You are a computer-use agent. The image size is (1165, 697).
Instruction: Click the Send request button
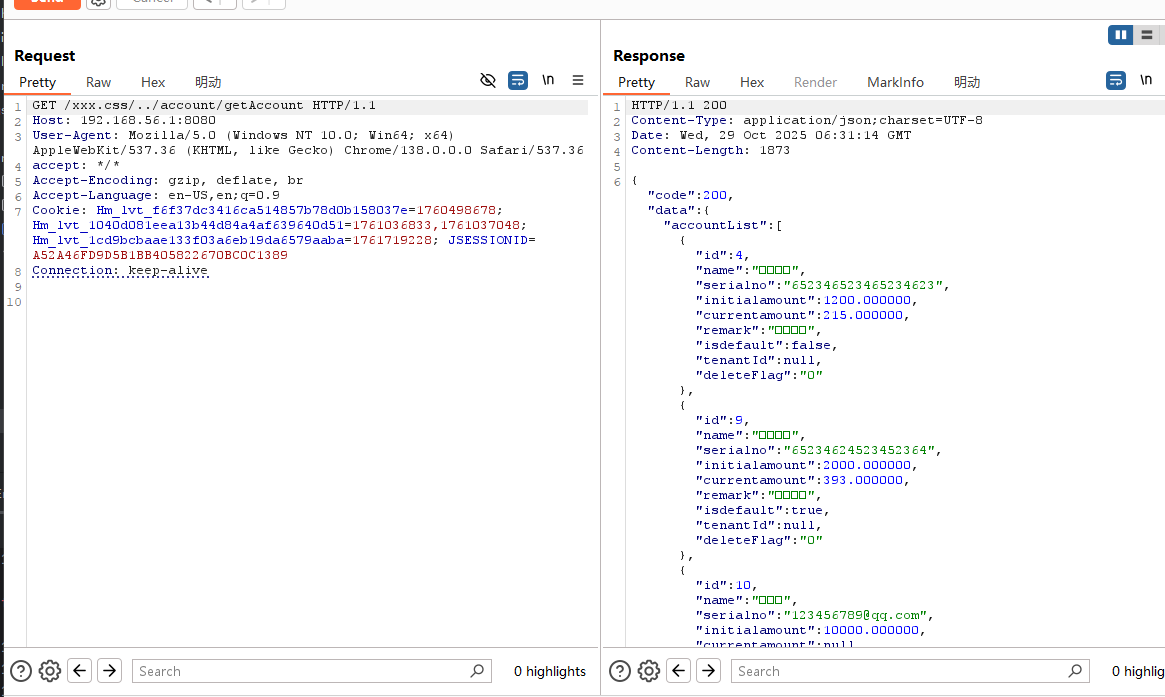pyautogui.click(x=47, y=3)
